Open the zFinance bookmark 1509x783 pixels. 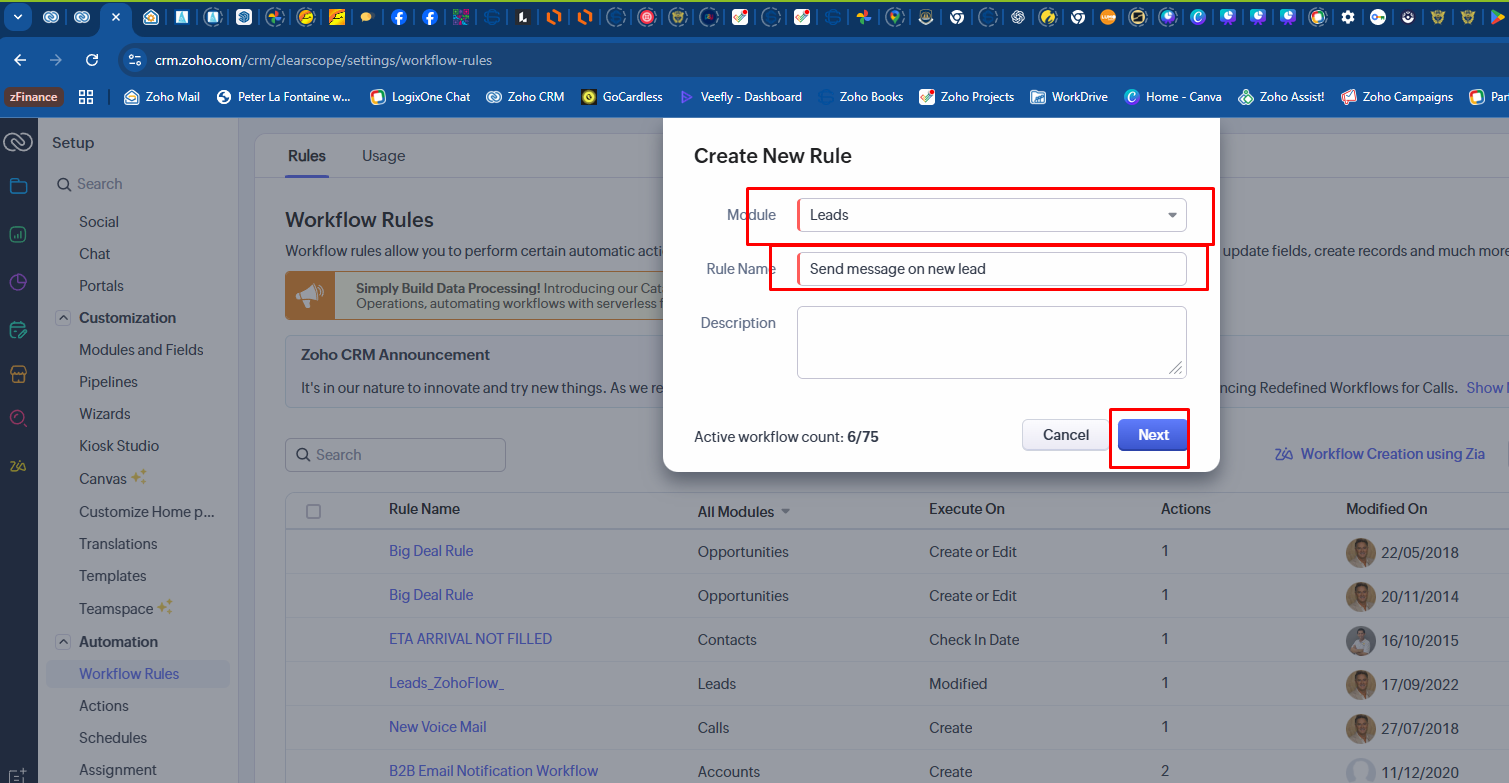pyautogui.click(x=34, y=97)
